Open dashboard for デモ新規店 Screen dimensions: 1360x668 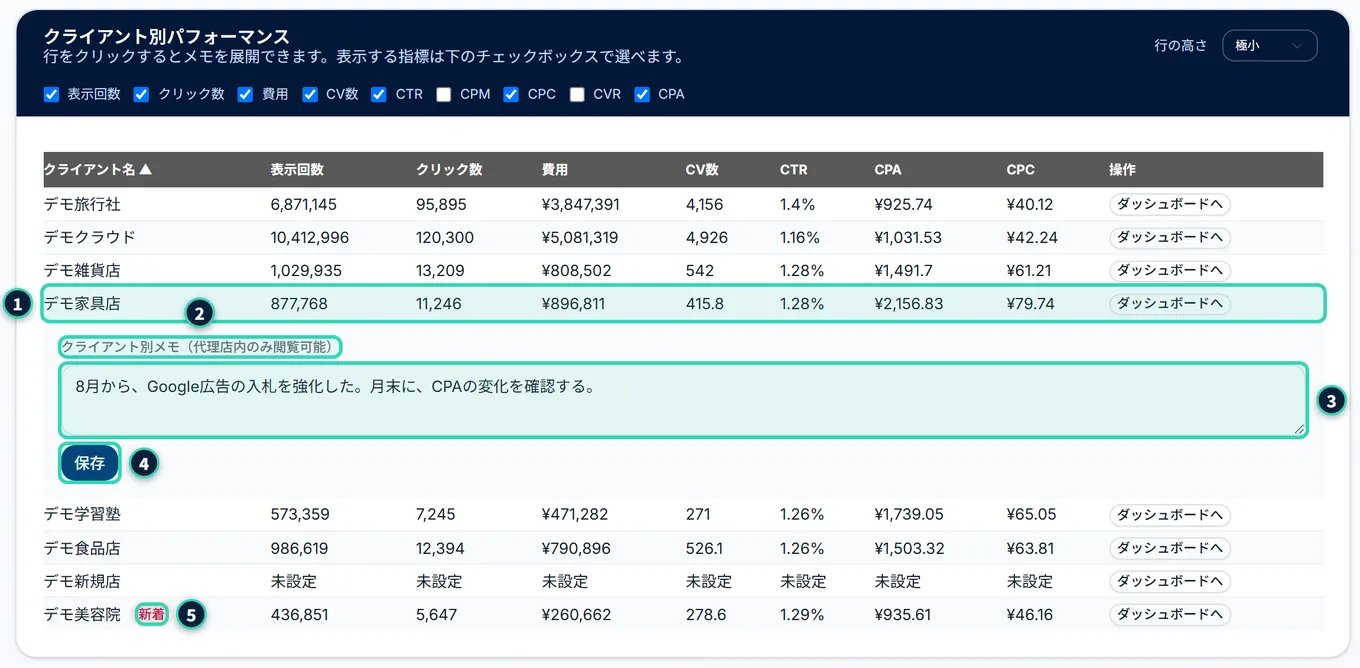pos(1170,581)
